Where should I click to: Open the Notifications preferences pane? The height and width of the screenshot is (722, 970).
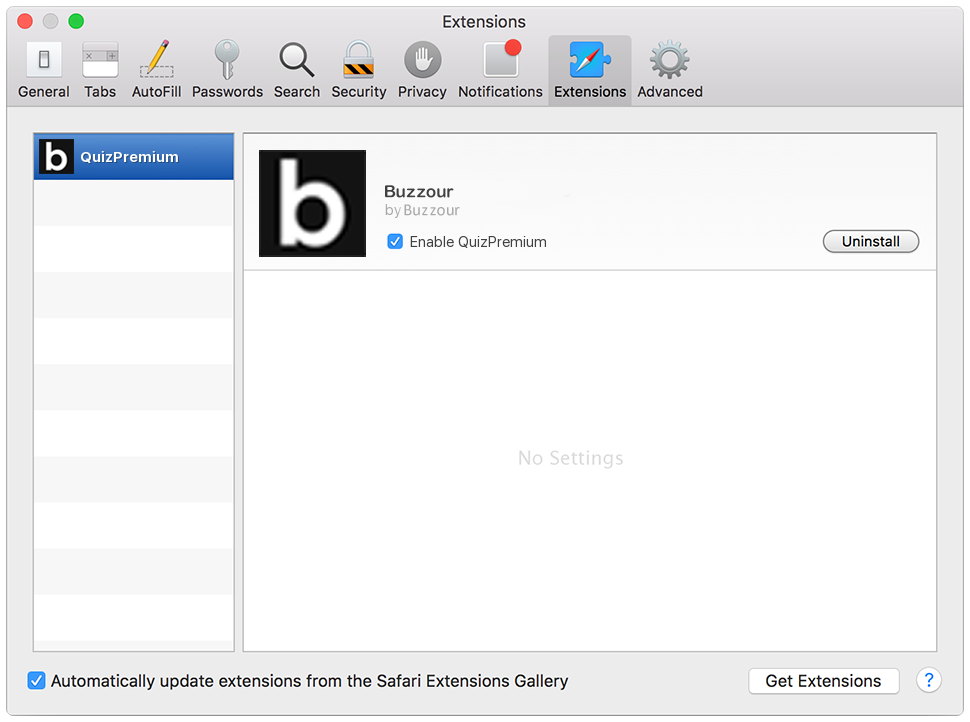[500, 70]
